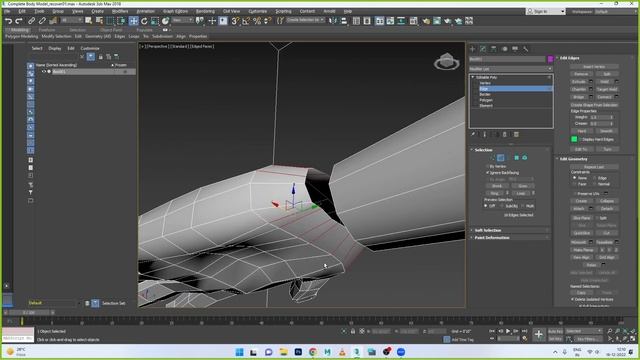This screenshot has width=640, height=360.
Task: Click the Undo arrow in main toolbar
Action: click(9, 21)
